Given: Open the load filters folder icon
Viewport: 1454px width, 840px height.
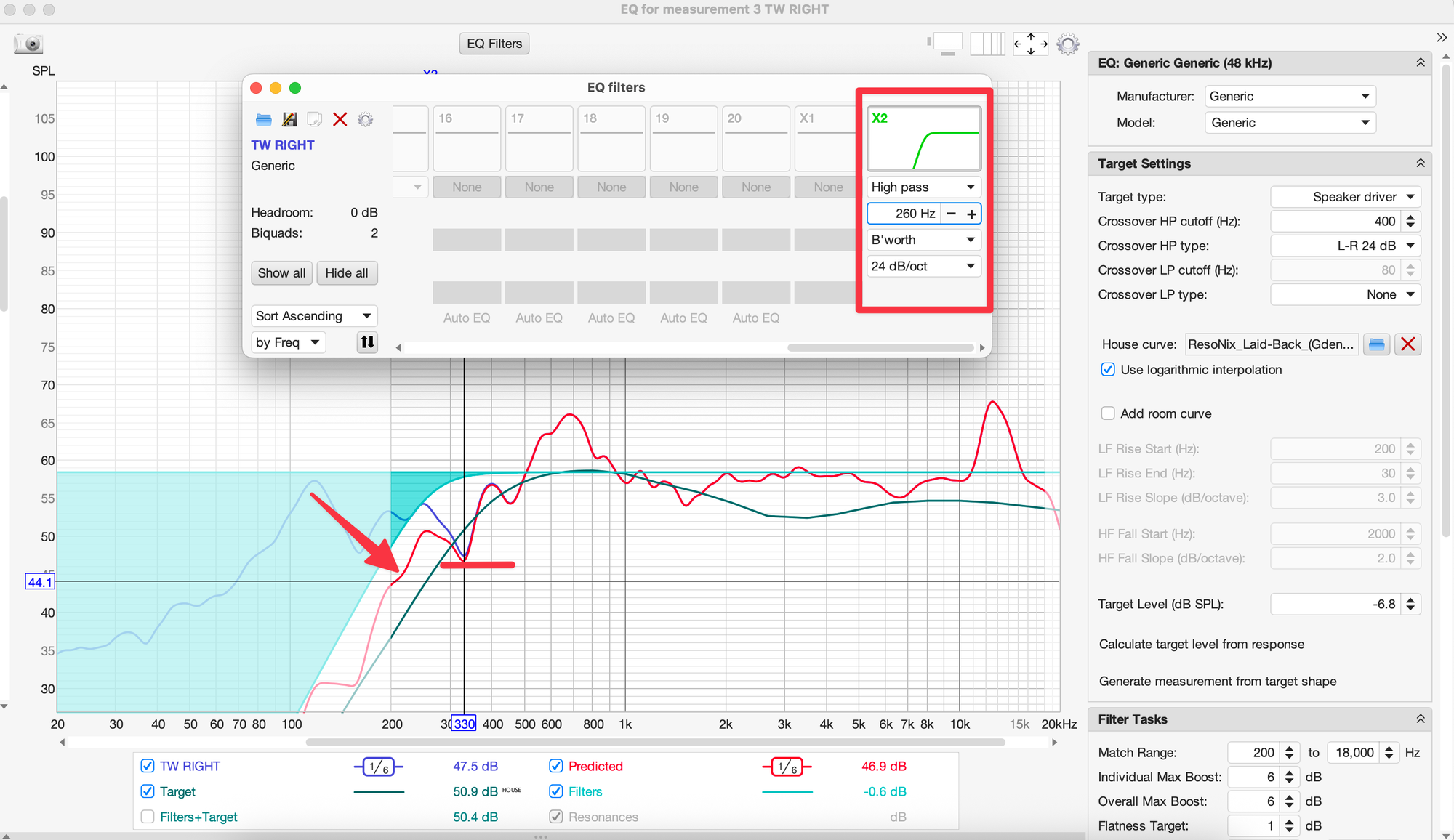Looking at the screenshot, I should click(264, 119).
